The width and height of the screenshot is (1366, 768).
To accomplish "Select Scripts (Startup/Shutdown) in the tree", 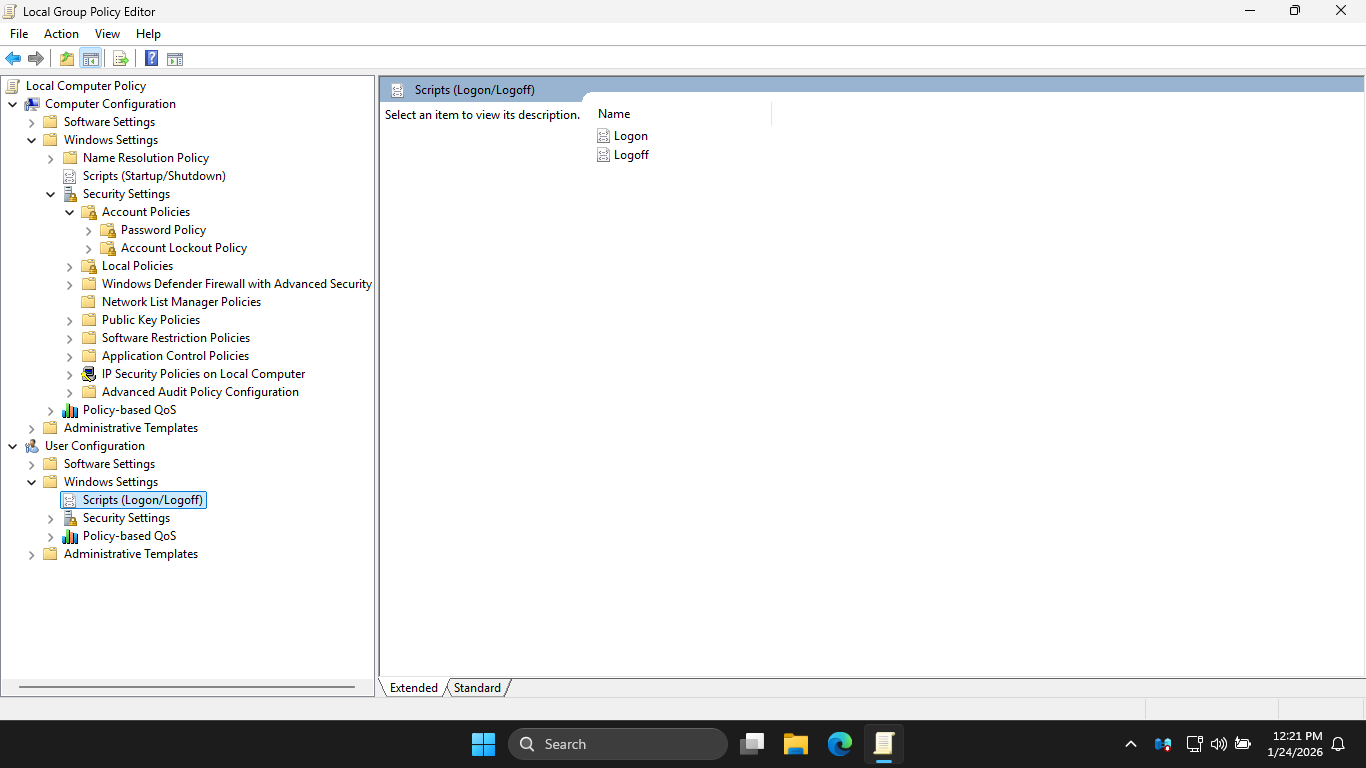I will click(154, 176).
